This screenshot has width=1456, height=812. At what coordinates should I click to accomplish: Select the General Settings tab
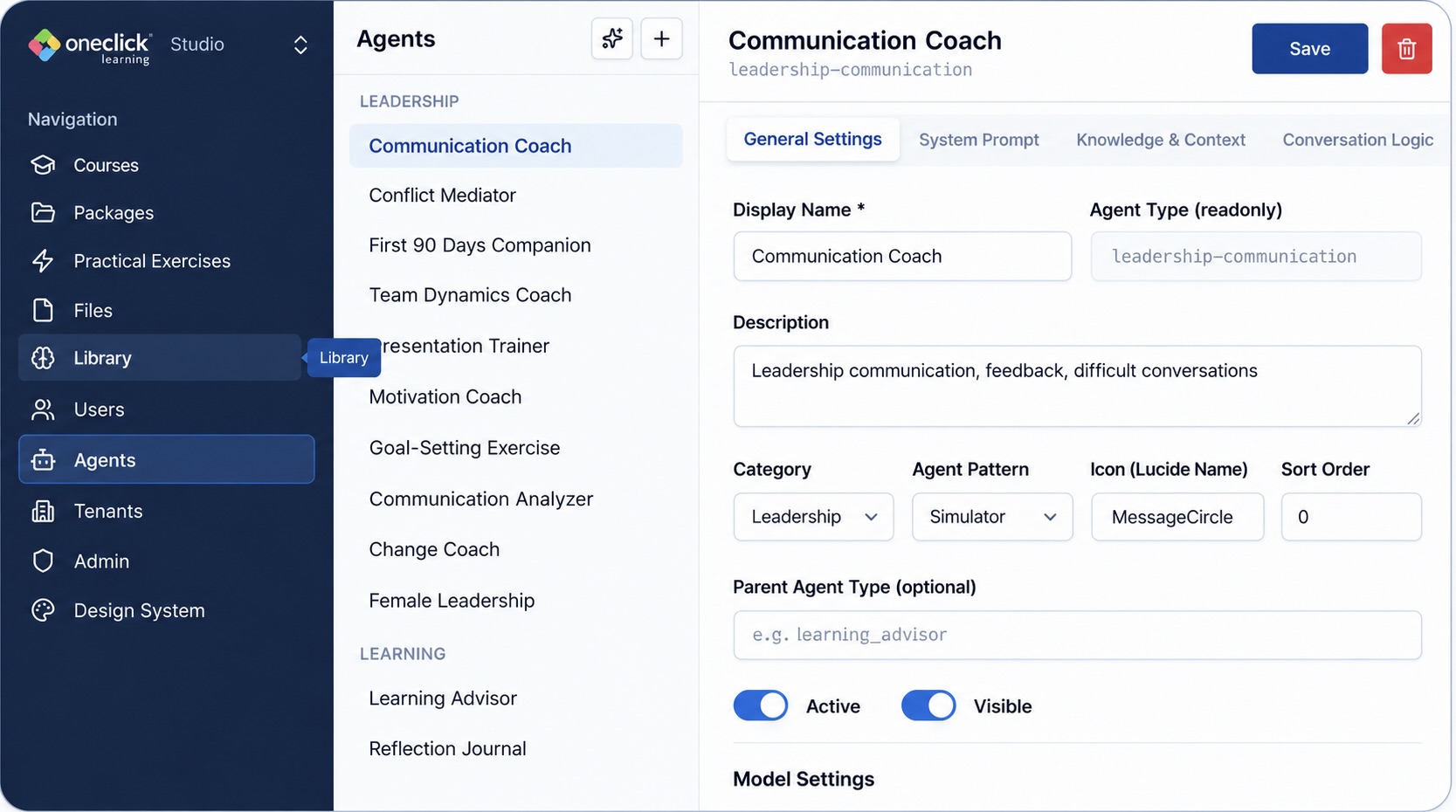click(x=813, y=139)
